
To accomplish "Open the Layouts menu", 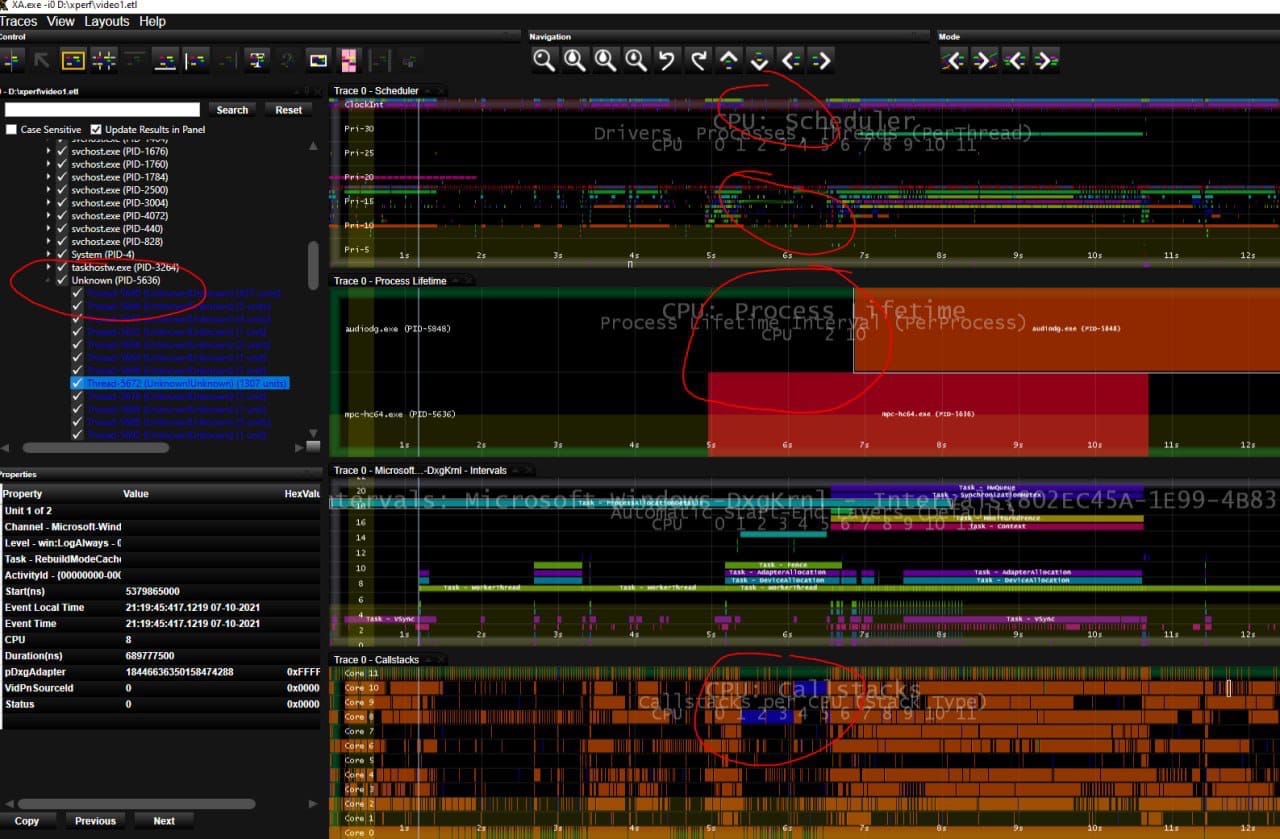I will (107, 21).
